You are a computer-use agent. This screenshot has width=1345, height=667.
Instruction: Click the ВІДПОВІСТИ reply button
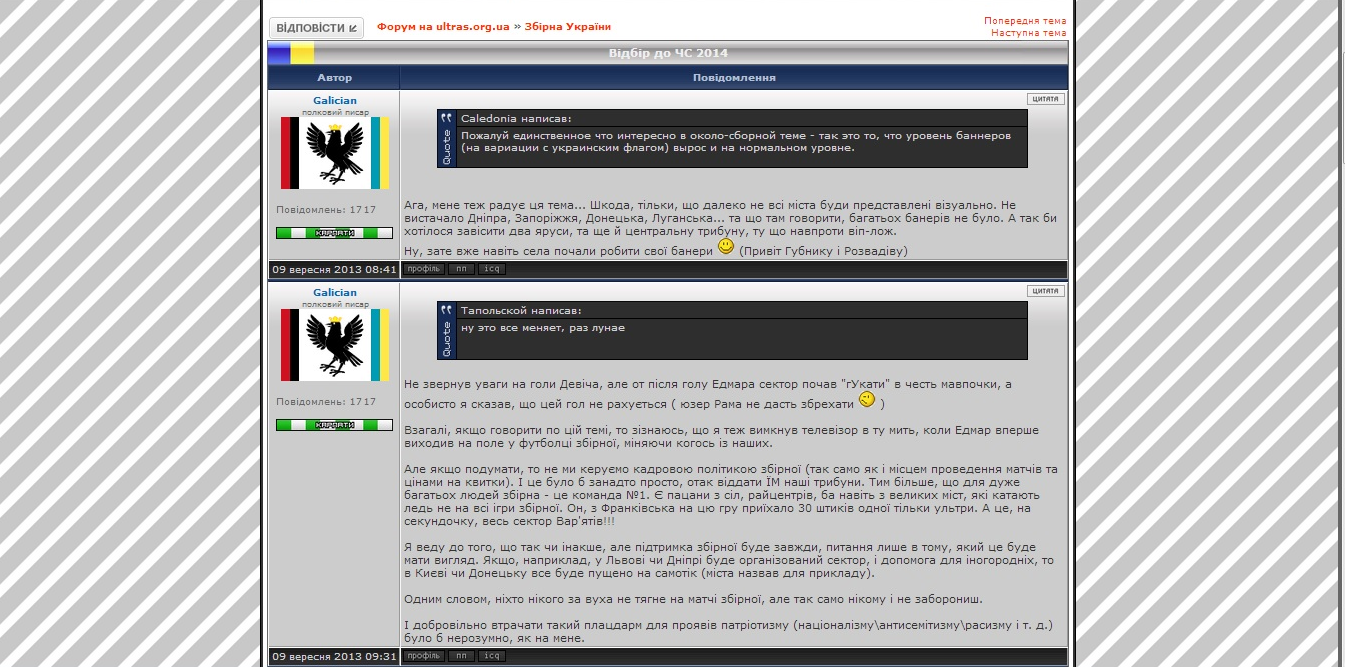click(x=316, y=28)
